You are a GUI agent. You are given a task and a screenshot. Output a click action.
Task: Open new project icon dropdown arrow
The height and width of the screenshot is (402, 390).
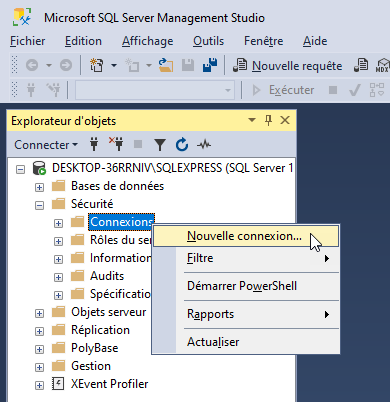[x=114, y=65]
